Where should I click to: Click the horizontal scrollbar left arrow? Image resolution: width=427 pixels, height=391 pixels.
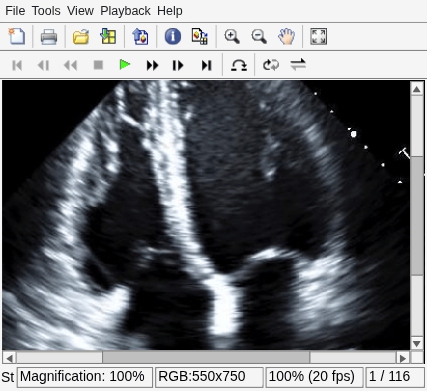[x=9, y=358]
